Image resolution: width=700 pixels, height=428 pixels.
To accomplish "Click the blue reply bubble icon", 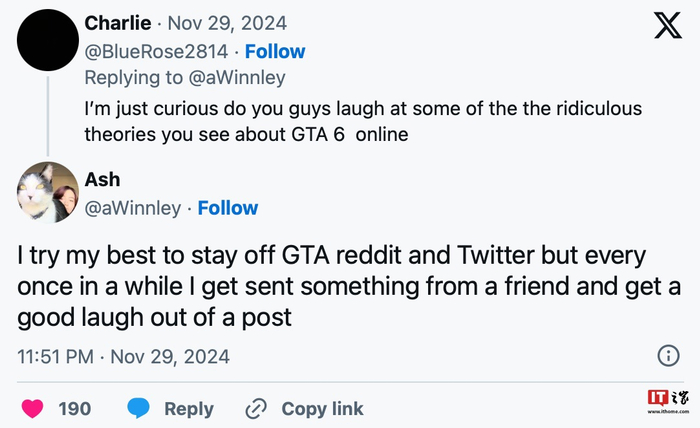I will coord(139,408).
